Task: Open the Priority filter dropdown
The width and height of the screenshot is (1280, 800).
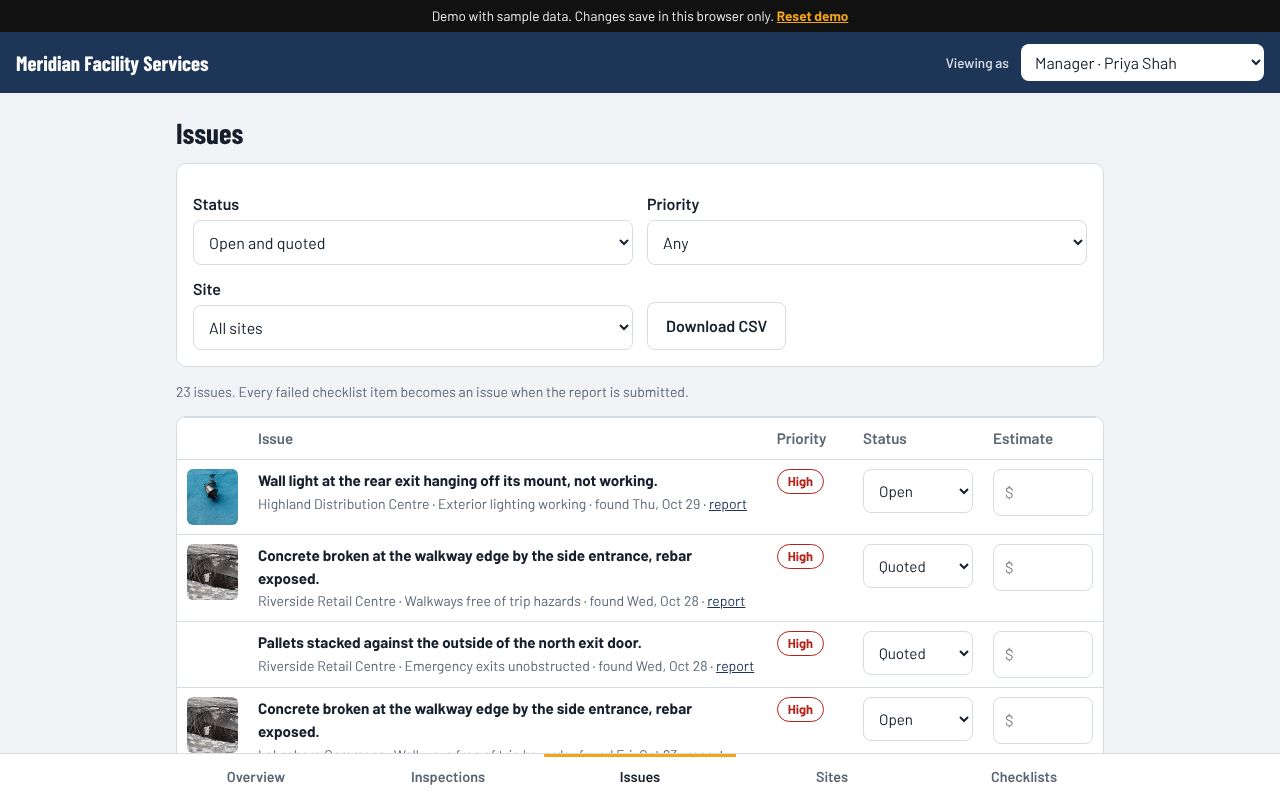Action: pyautogui.click(x=867, y=243)
